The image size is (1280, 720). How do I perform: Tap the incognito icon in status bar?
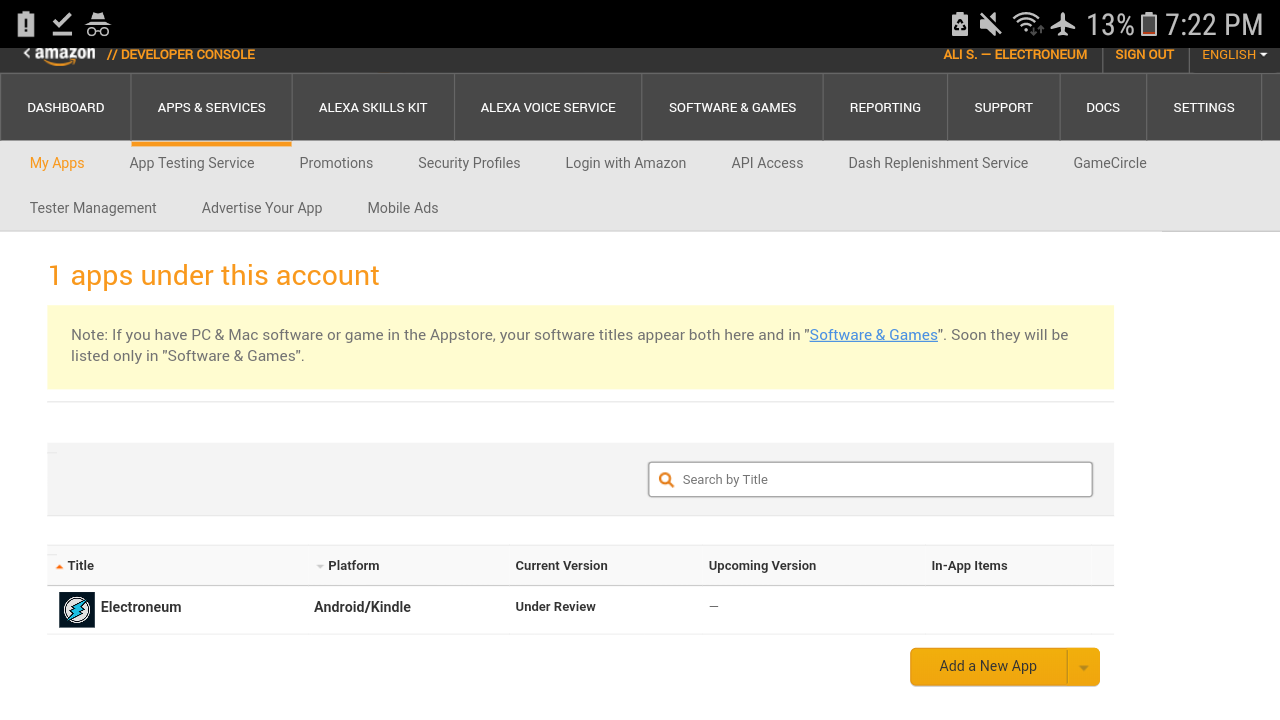pyautogui.click(x=97, y=24)
